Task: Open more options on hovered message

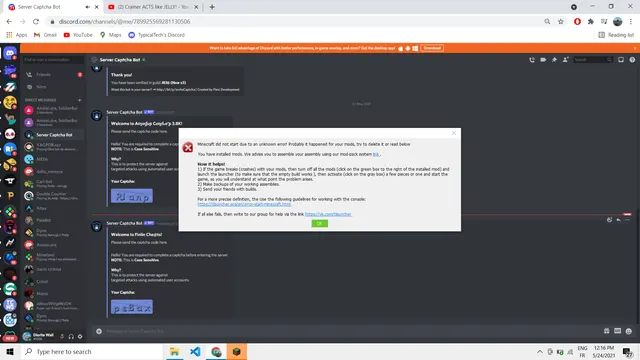Action: pos(628,220)
